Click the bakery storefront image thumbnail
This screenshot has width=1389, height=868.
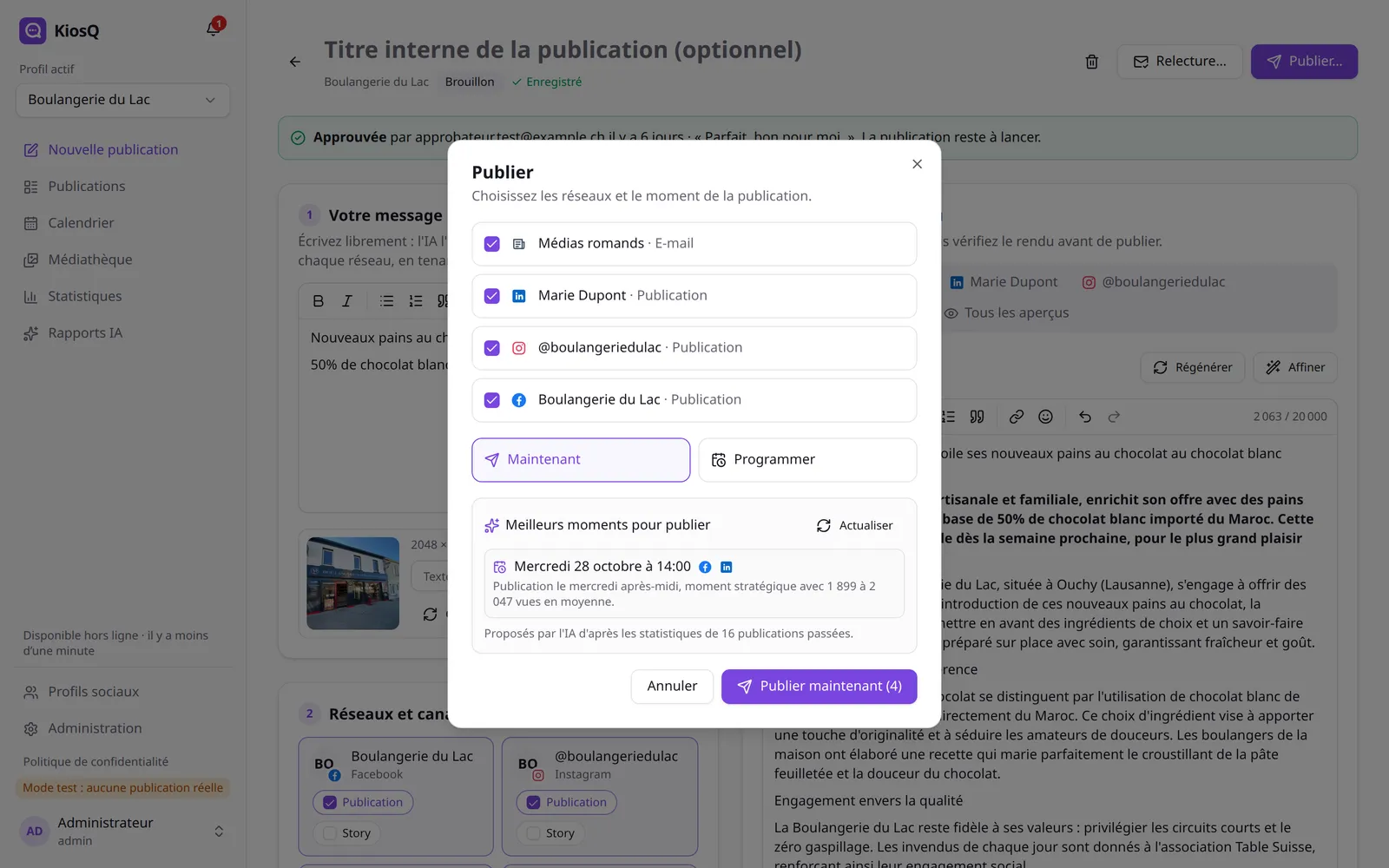353,583
